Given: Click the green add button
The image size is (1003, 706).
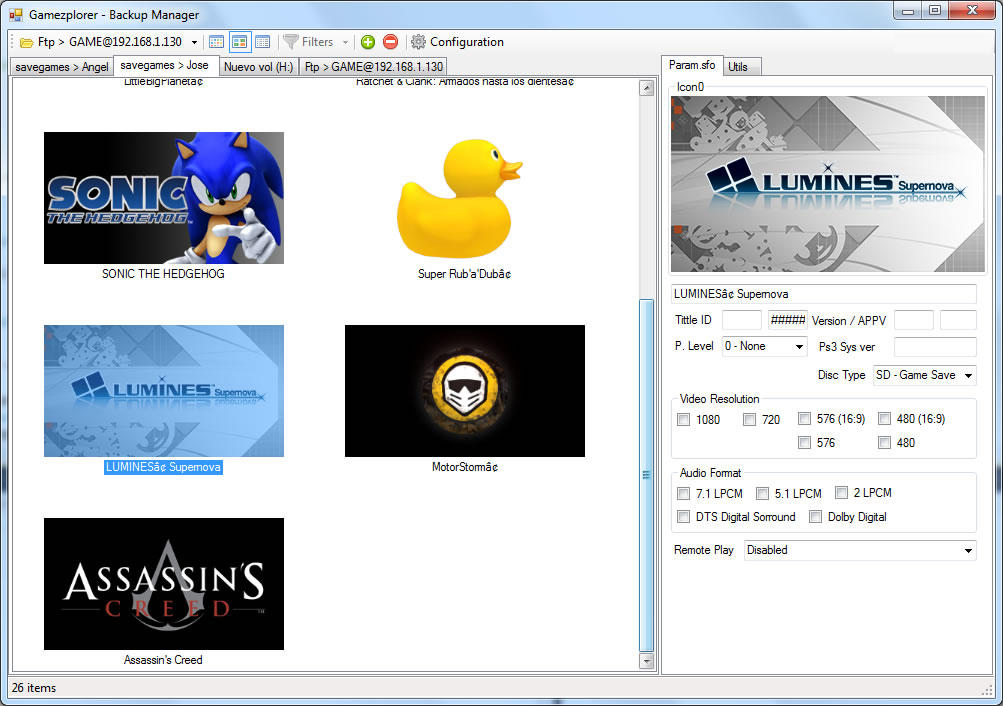Looking at the screenshot, I should pos(368,42).
